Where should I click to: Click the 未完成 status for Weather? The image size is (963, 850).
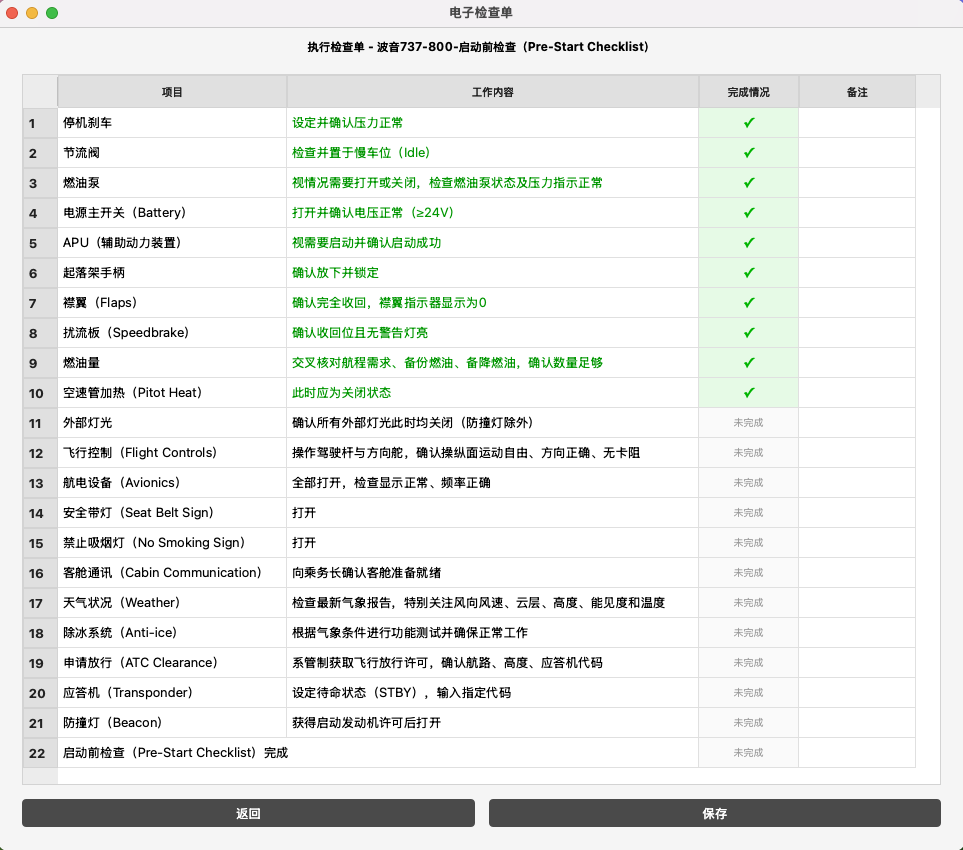point(748,602)
